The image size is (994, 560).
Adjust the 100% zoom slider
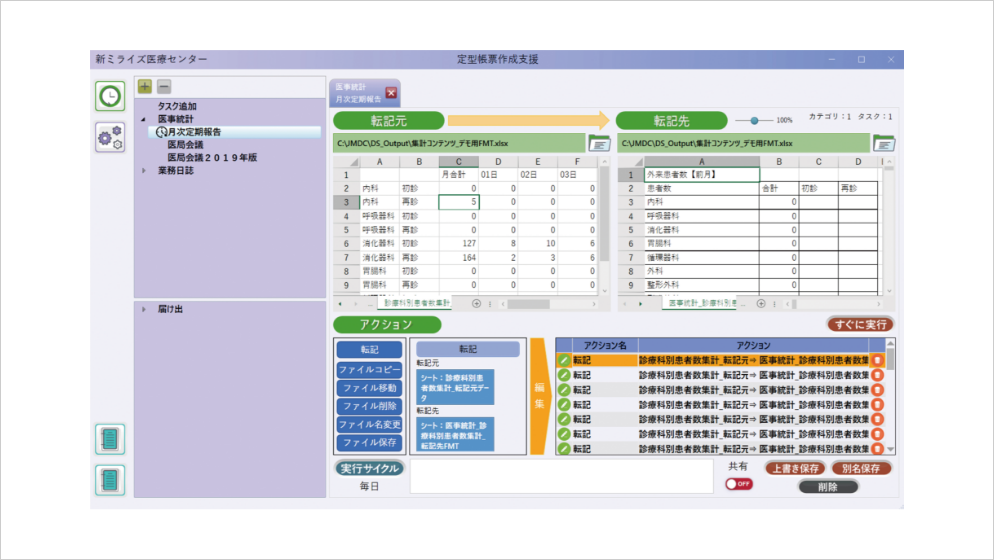pos(755,120)
